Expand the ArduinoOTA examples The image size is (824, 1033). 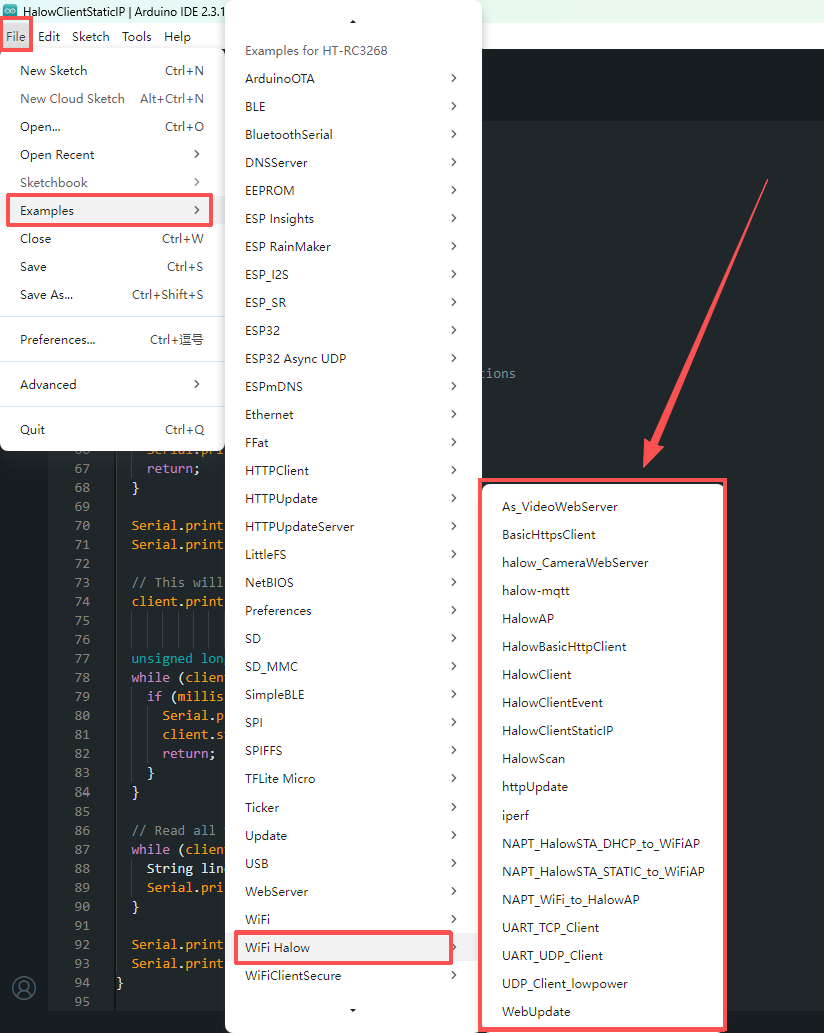(353, 78)
